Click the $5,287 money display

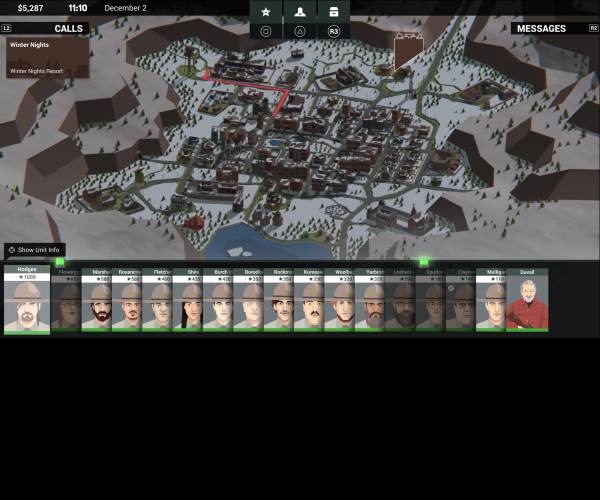[31, 8]
